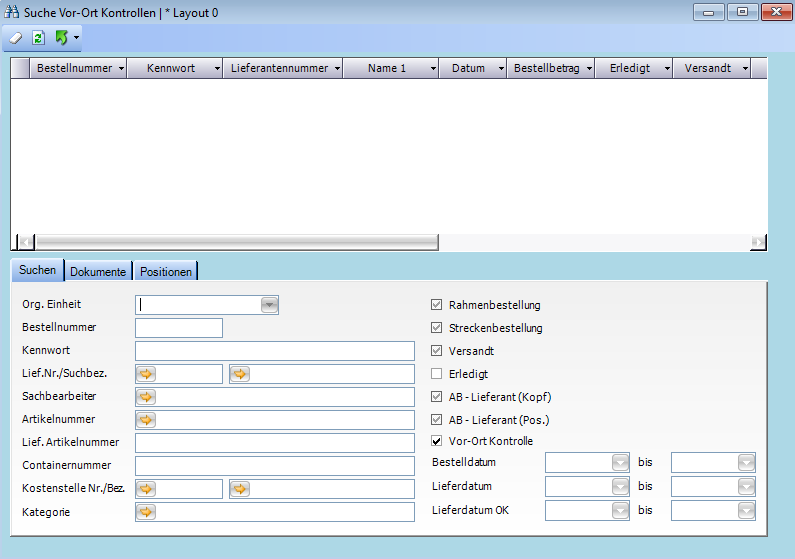Click the eraser clear-fields toolbar icon
The height and width of the screenshot is (559, 795).
(15, 38)
